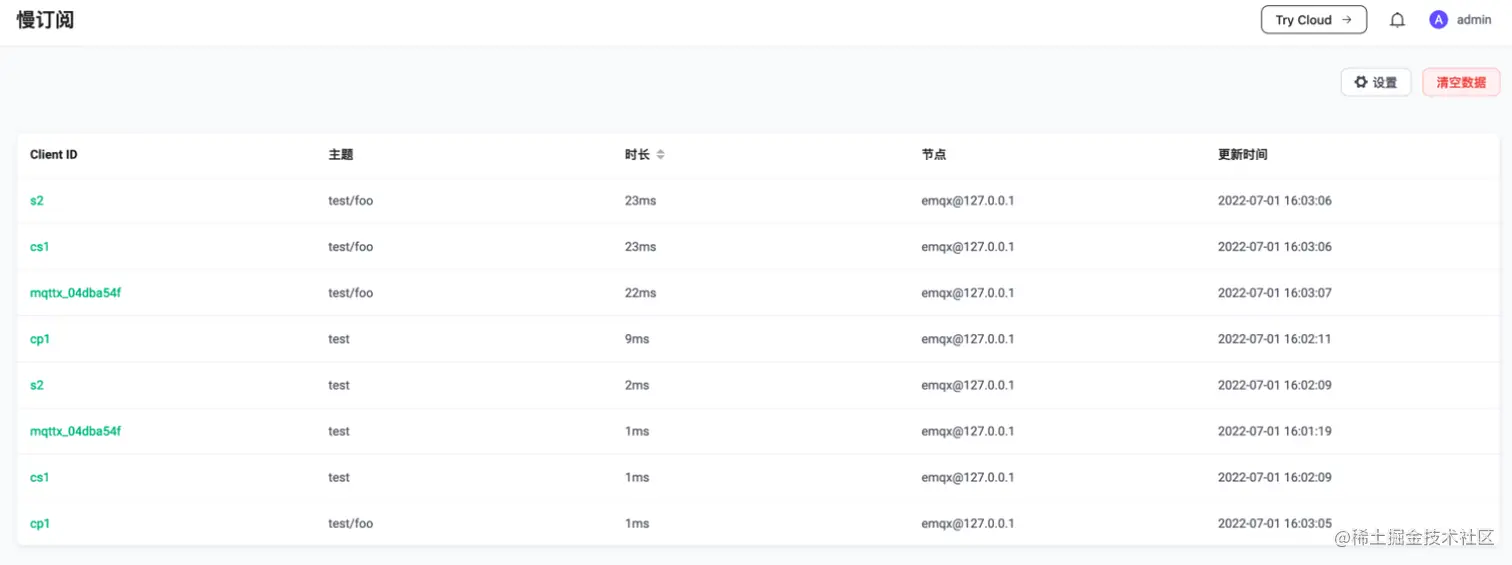Click the 清空数据 clear data button
This screenshot has height=565, width=1512.
coord(1461,82)
